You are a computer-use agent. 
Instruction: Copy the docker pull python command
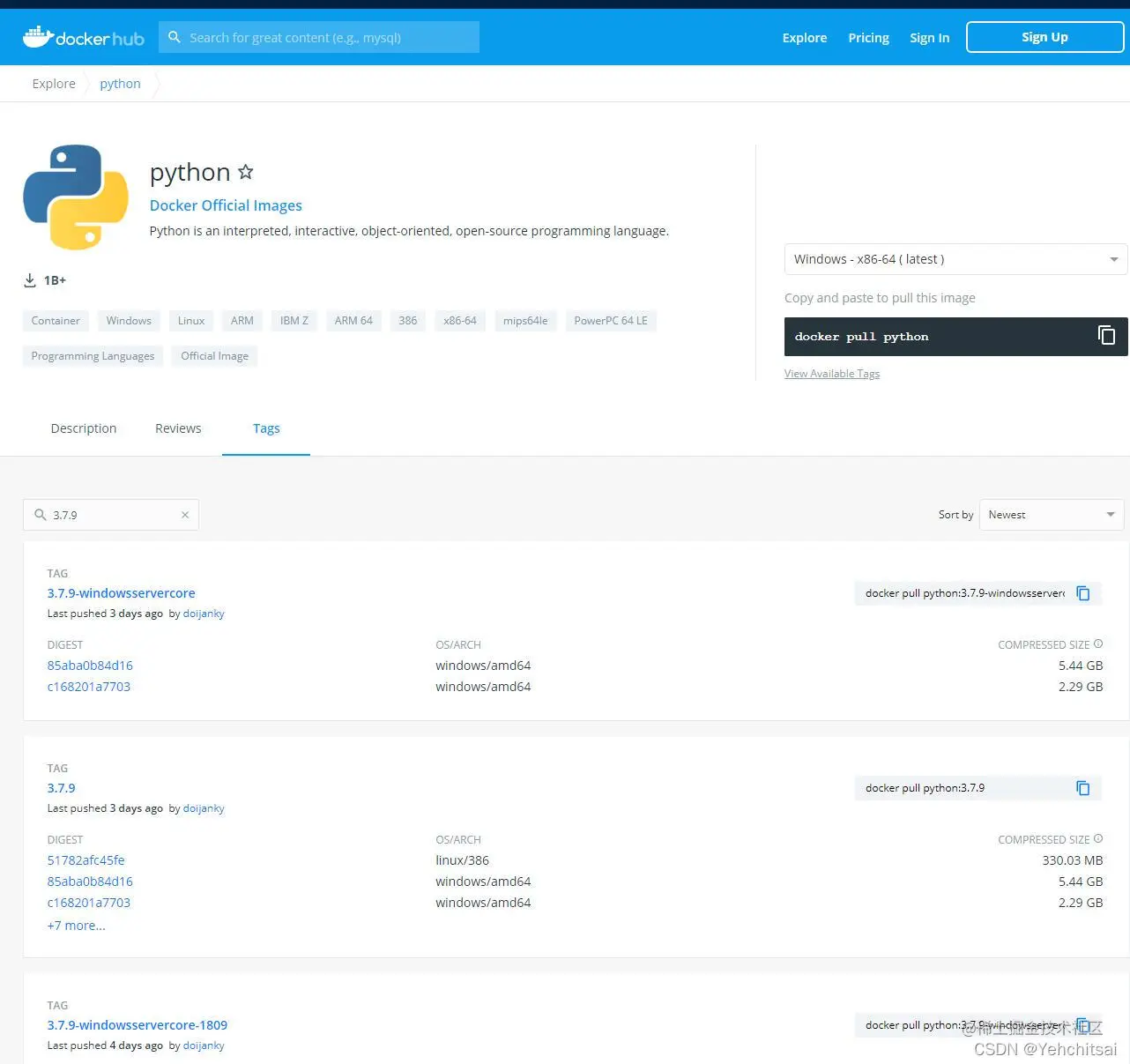click(1106, 336)
